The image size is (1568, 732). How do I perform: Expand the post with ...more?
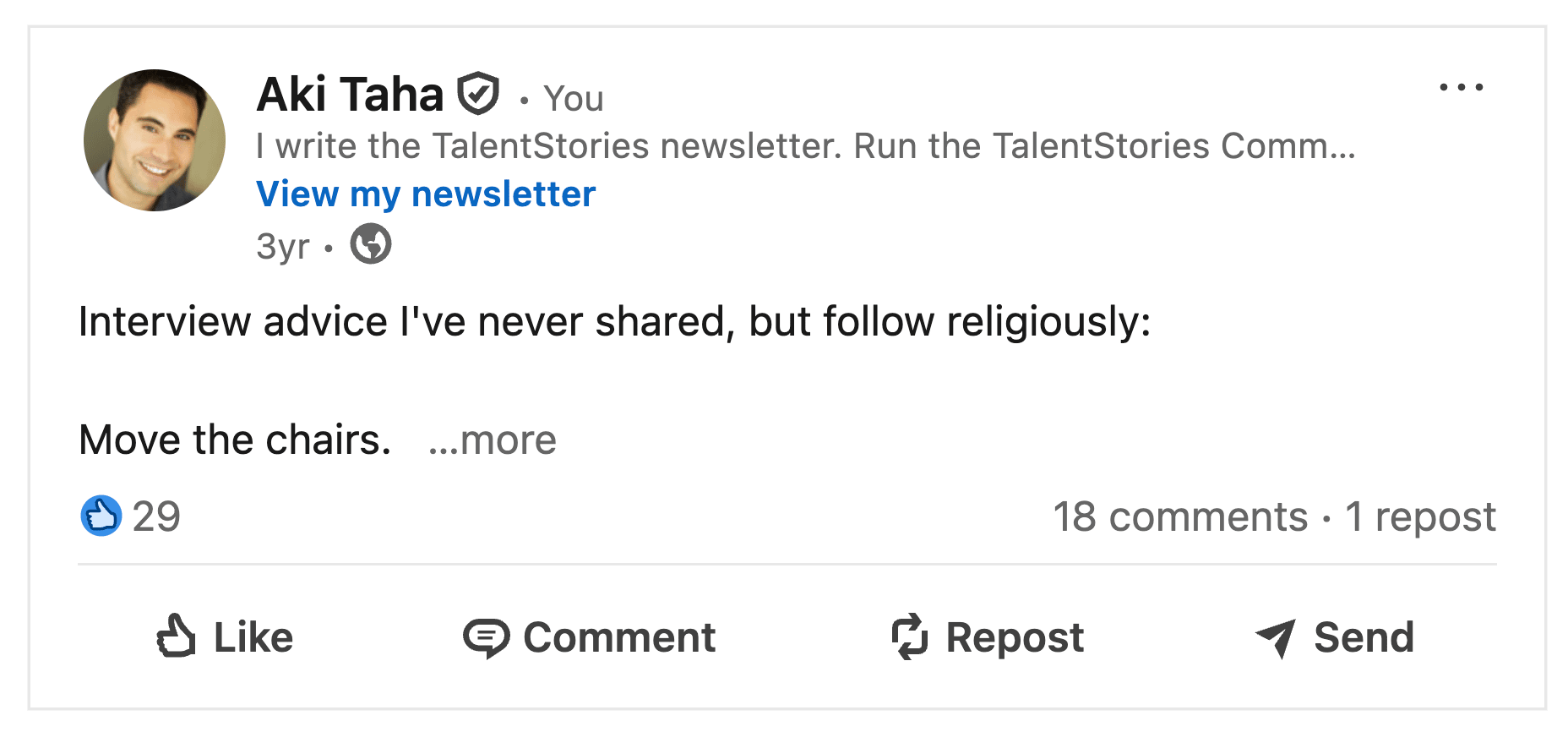[493, 440]
